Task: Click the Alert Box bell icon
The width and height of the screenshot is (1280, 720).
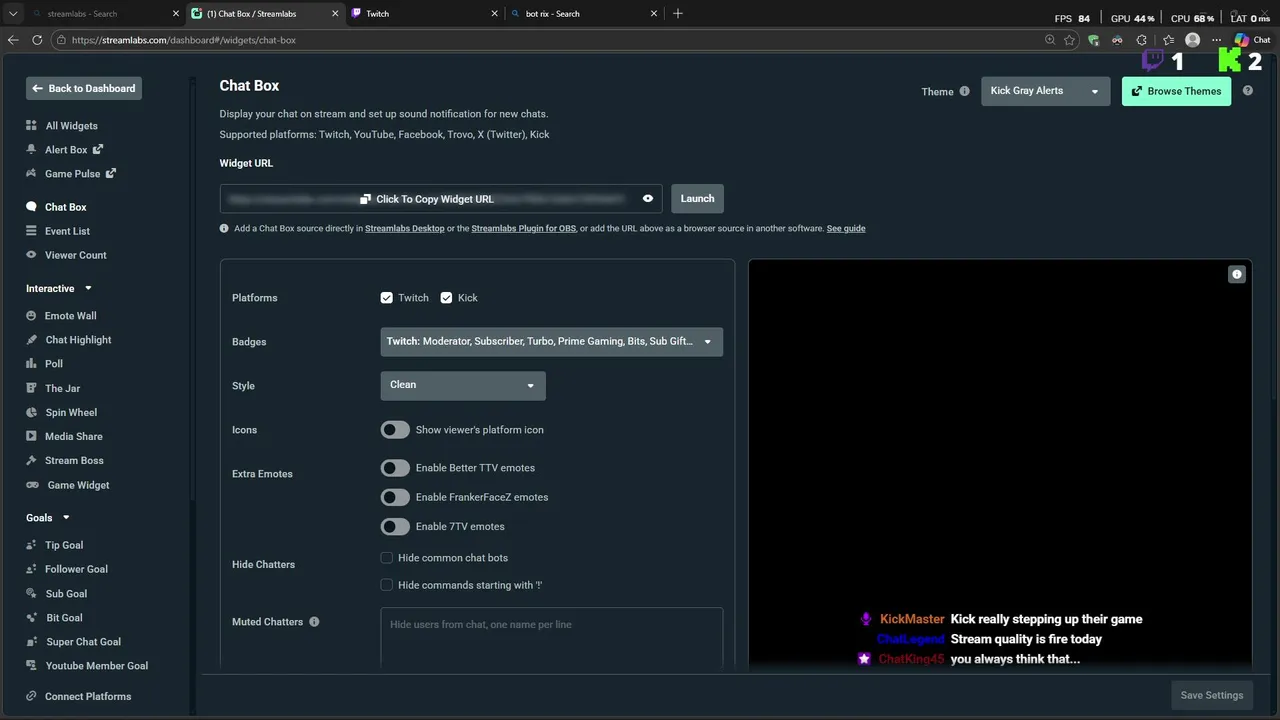Action: 31,150
